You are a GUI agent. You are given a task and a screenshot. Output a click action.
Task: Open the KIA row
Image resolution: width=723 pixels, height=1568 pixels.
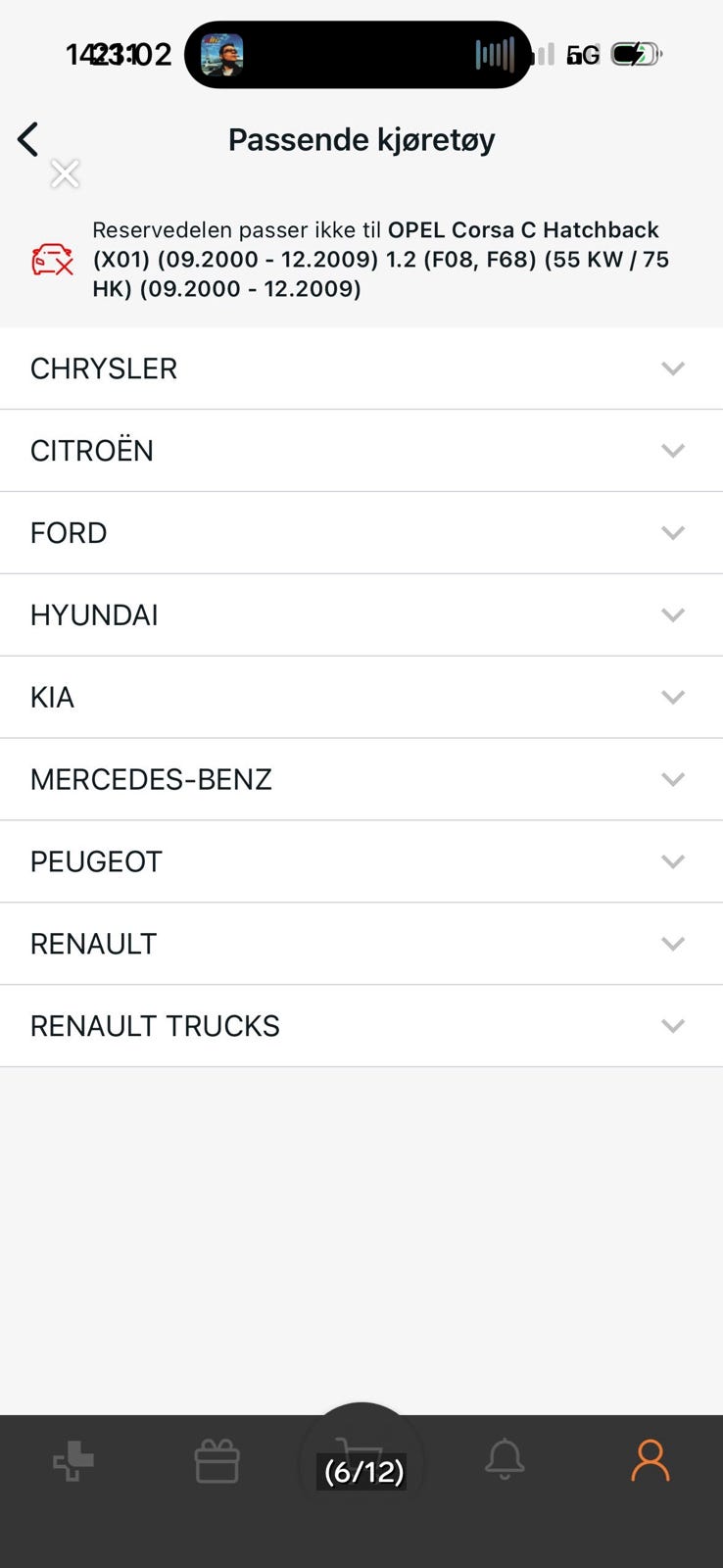(361, 698)
